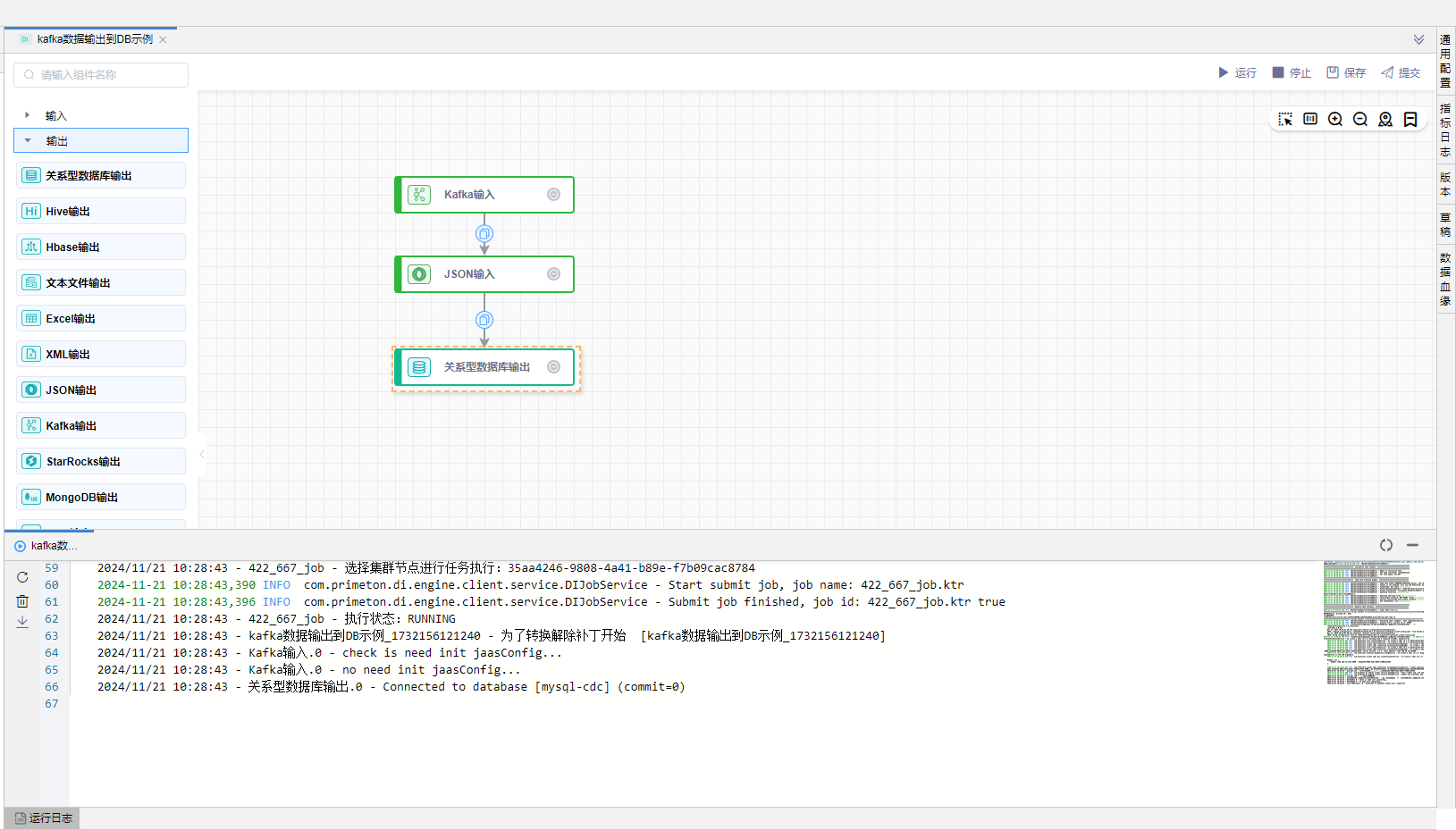
Task: Collapse the left component panel
Action: [202, 455]
